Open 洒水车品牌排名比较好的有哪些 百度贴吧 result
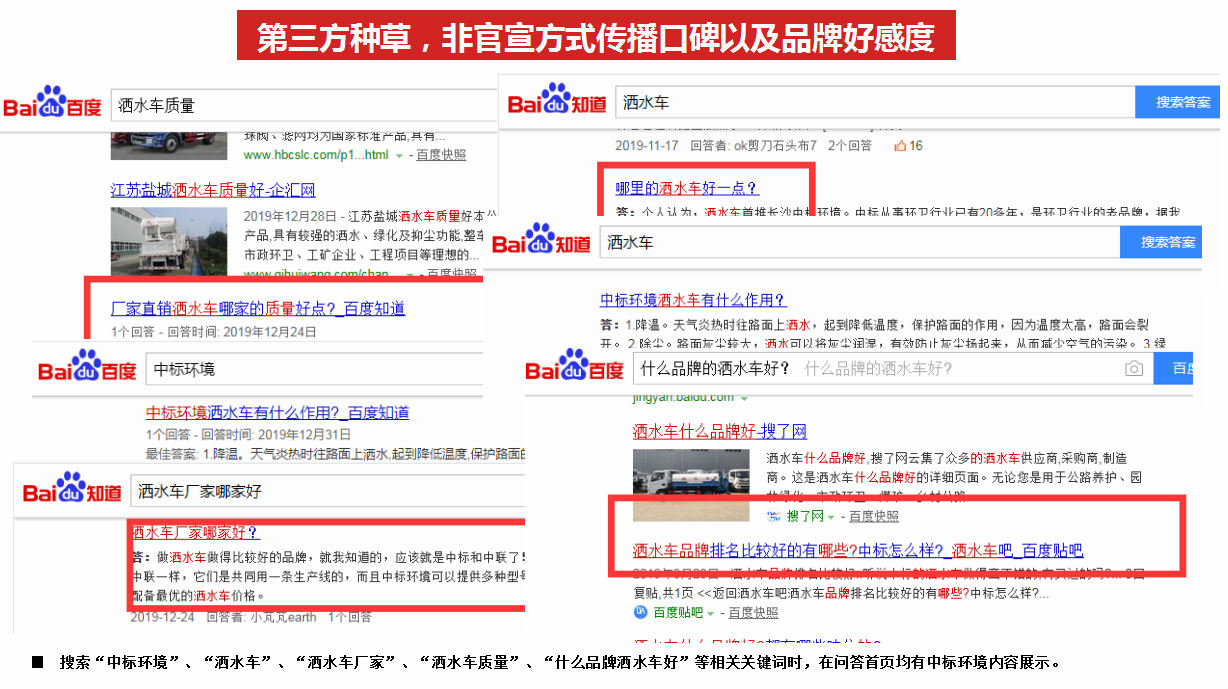The height and width of the screenshot is (689, 1228). point(858,550)
